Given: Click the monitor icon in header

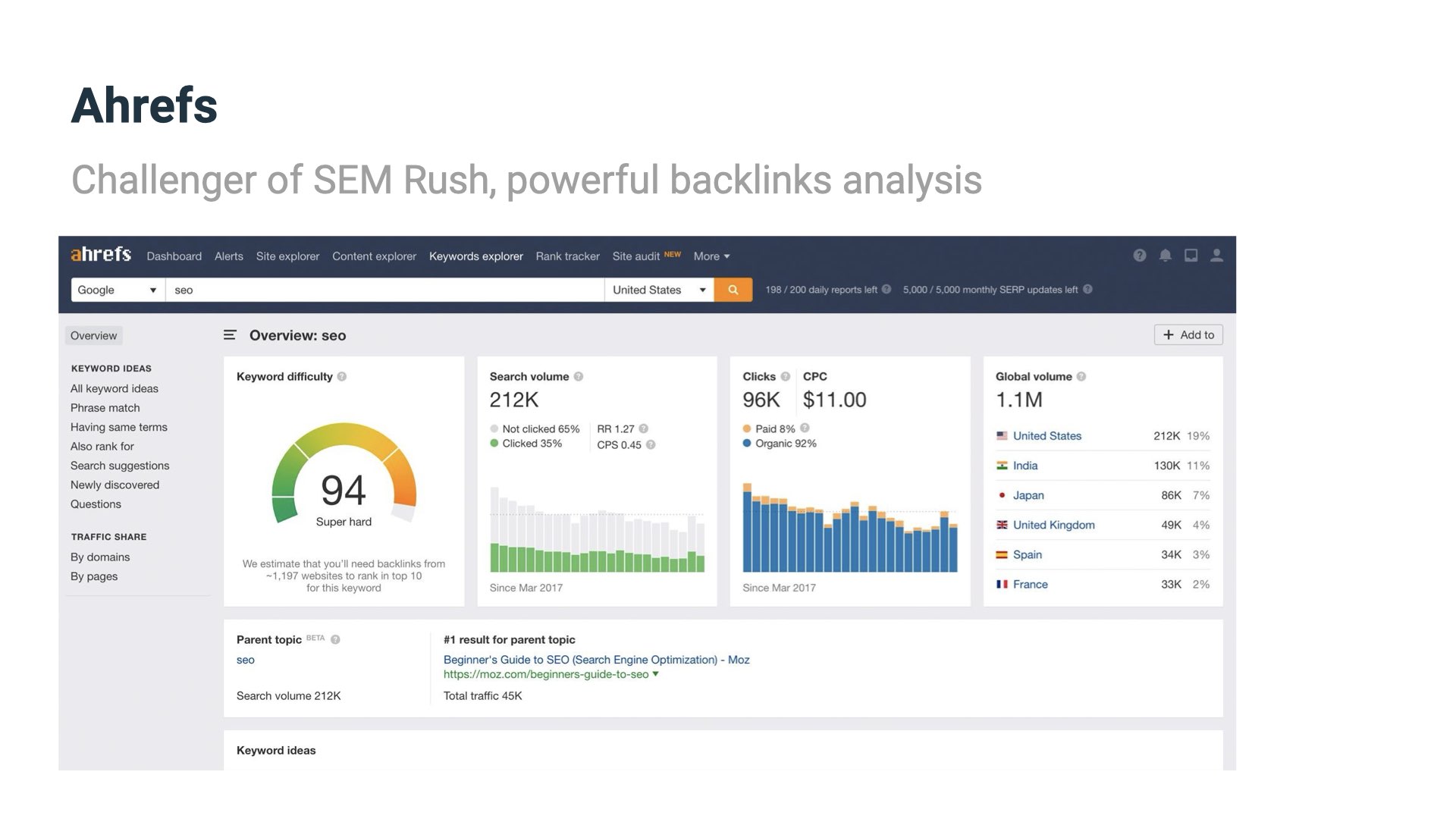Looking at the screenshot, I should click(1191, 256).
